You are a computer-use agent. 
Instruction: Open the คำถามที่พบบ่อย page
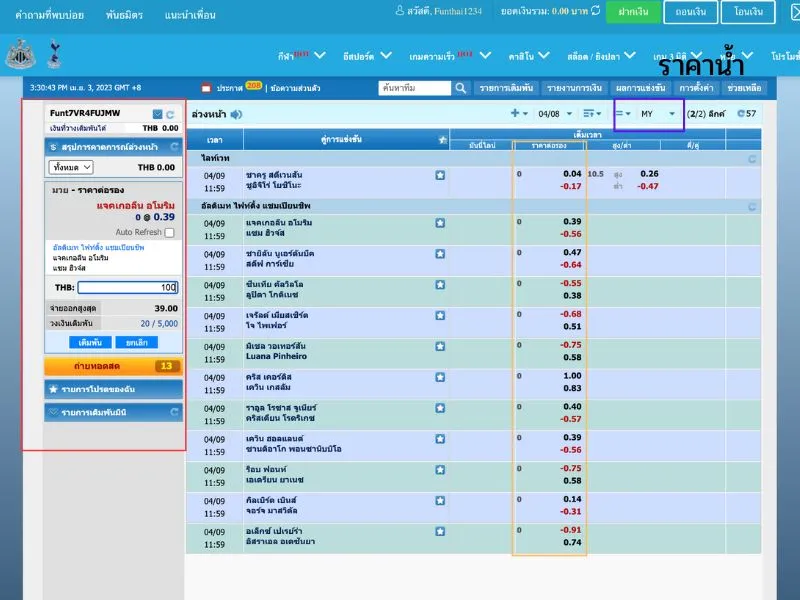[x=49, y=15]
